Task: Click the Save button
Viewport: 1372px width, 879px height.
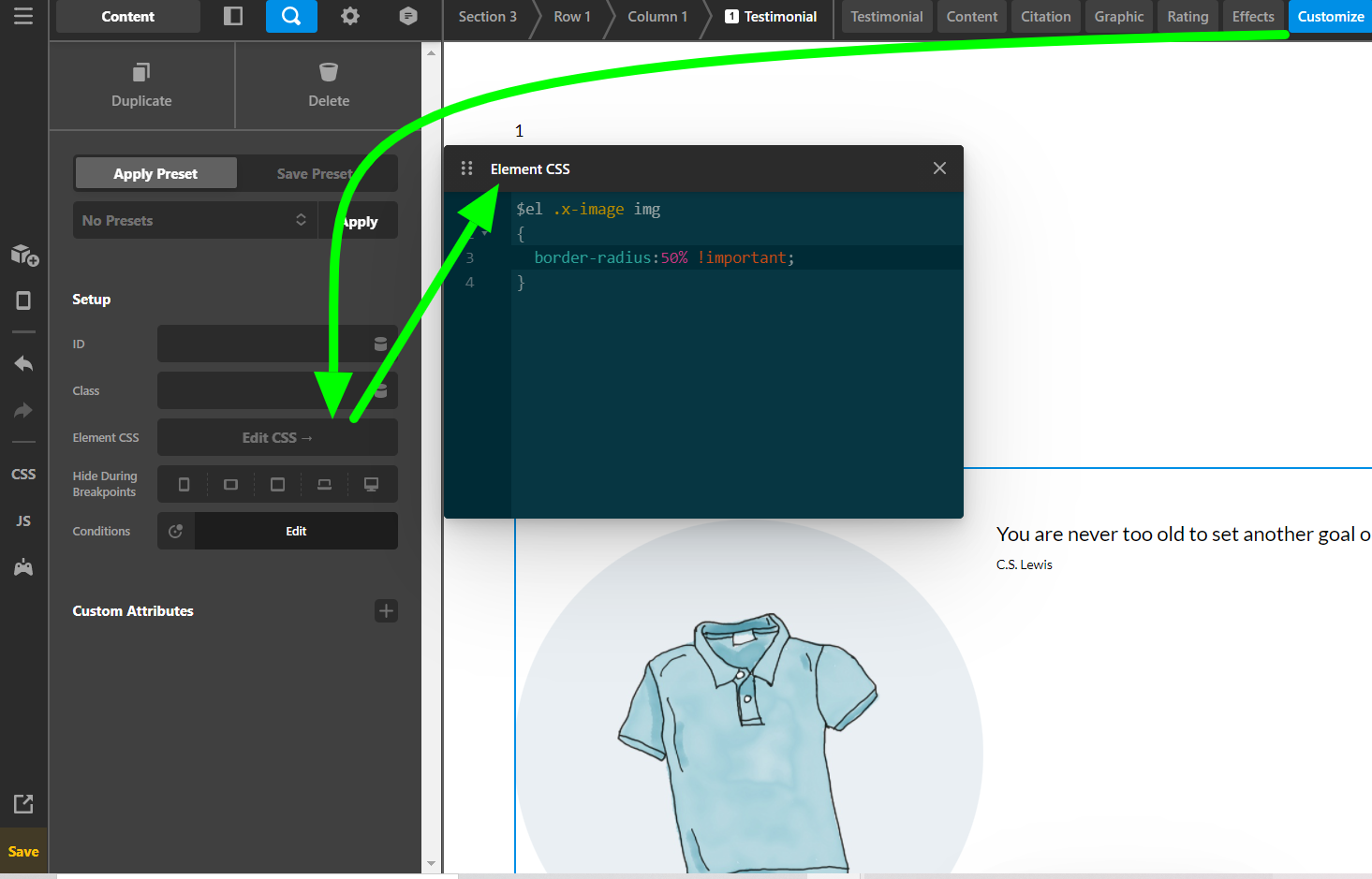Action: click(23, 852)
